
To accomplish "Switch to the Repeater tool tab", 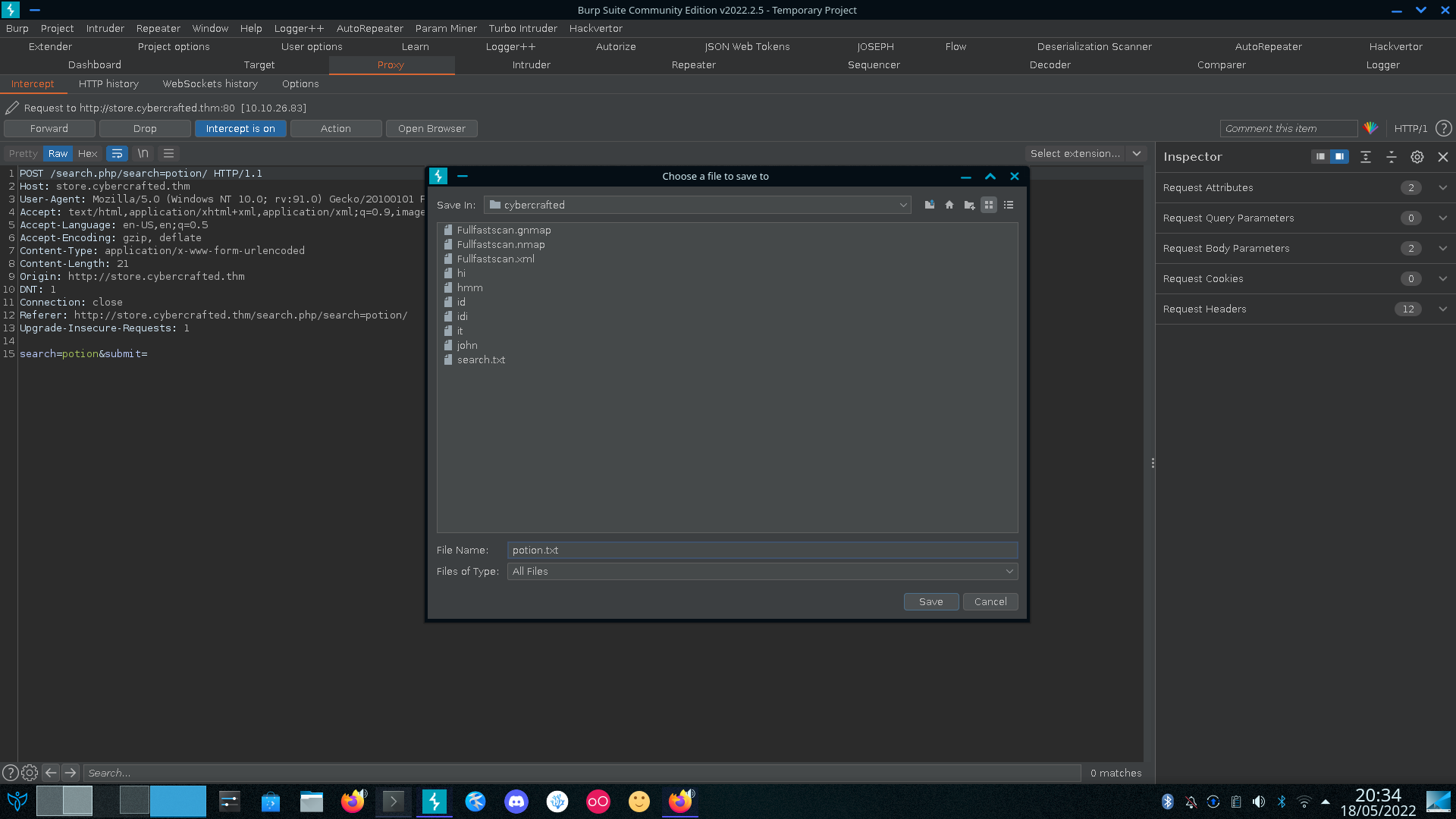I will 693,64.
